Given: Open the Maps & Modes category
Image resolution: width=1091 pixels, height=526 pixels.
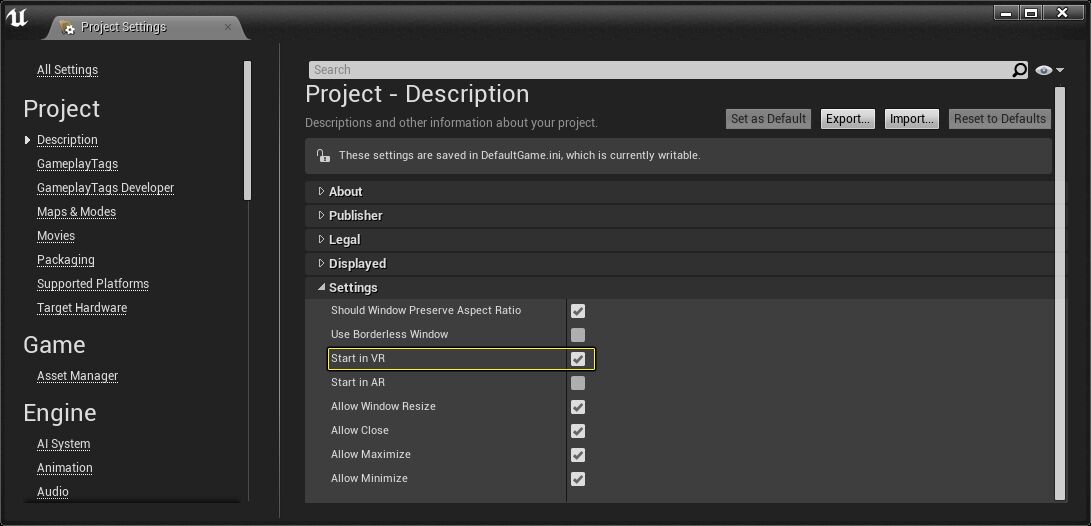Looking at the screenshot, I should coord(76,212).
